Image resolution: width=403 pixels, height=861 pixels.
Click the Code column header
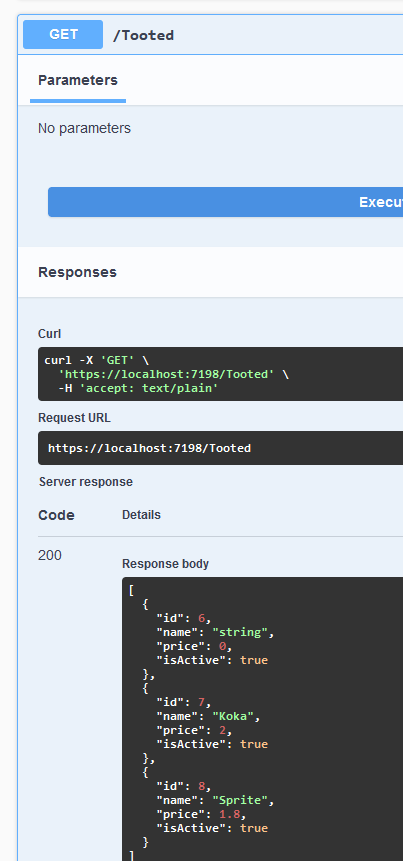pyautogui.click(x=56, y=516)
